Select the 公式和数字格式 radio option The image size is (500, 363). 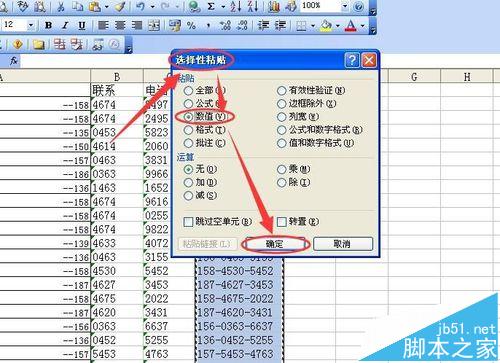(282, 130)
